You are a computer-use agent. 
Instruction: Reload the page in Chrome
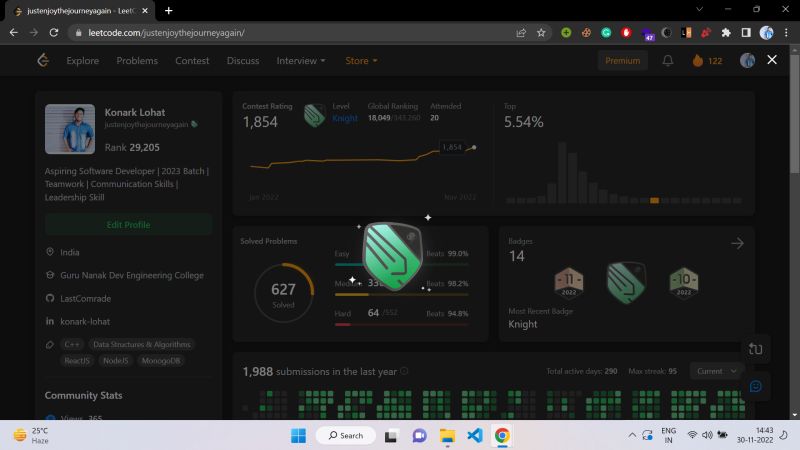click(x=54, y=33)
